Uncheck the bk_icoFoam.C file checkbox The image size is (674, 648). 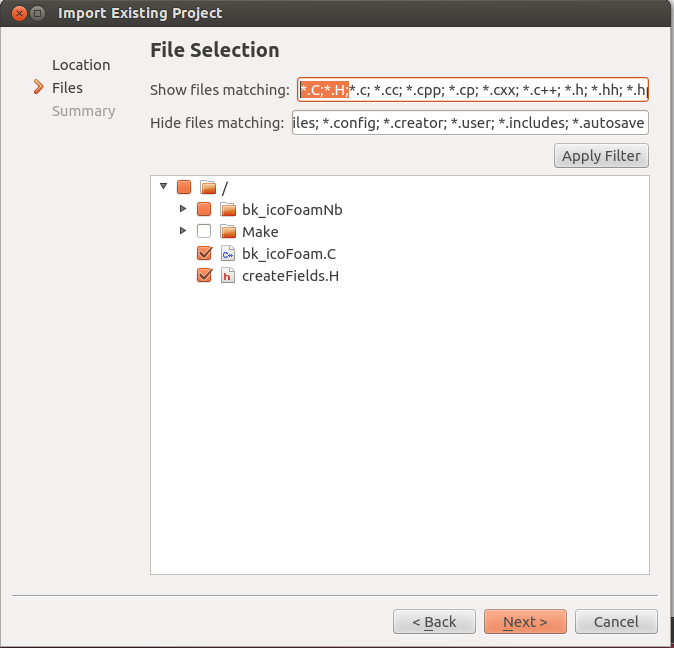tap(204, 254)
